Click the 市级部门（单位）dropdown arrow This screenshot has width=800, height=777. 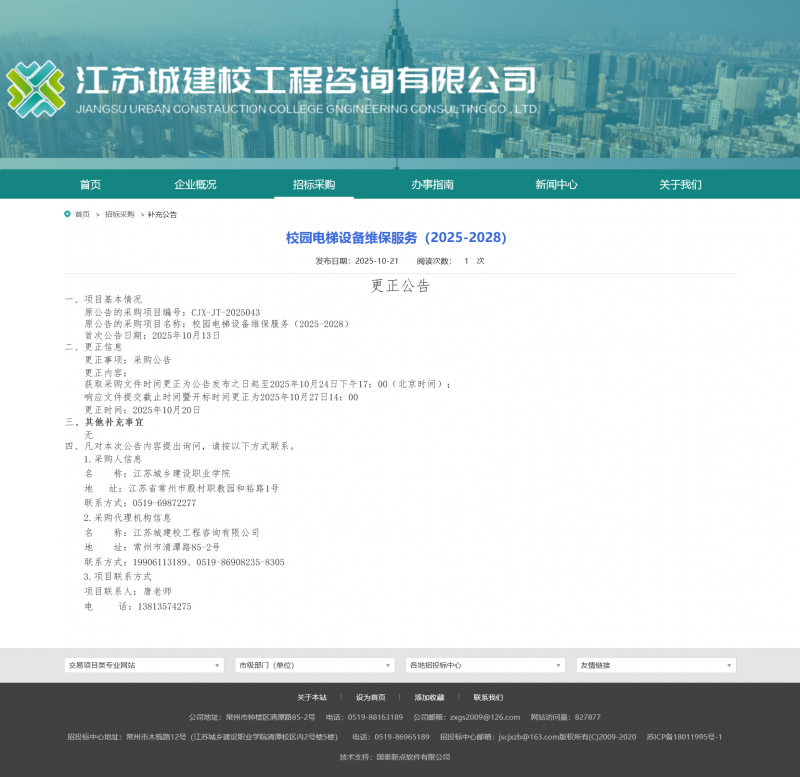pos(387,664)
